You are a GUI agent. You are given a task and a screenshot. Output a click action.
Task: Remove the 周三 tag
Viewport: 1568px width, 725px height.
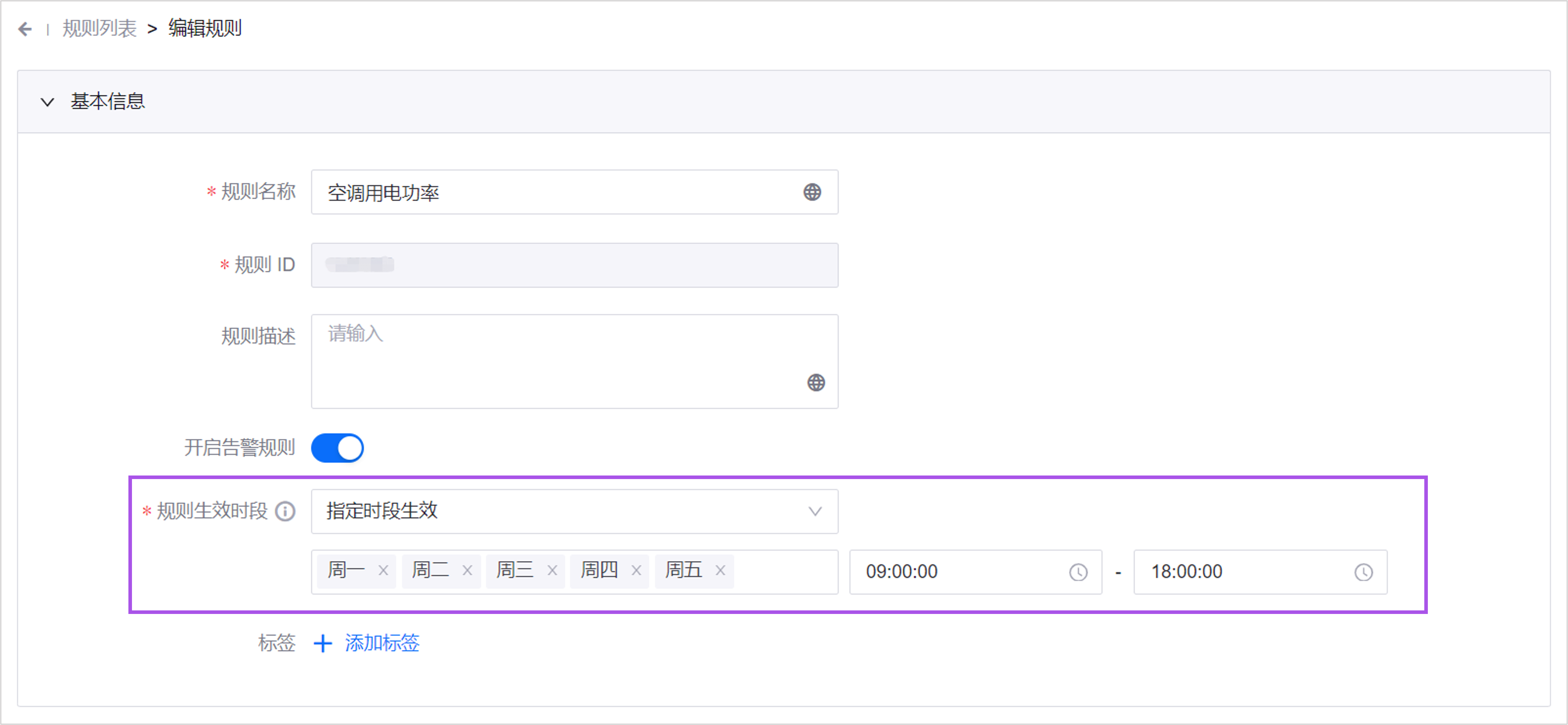tap(552, 571)
